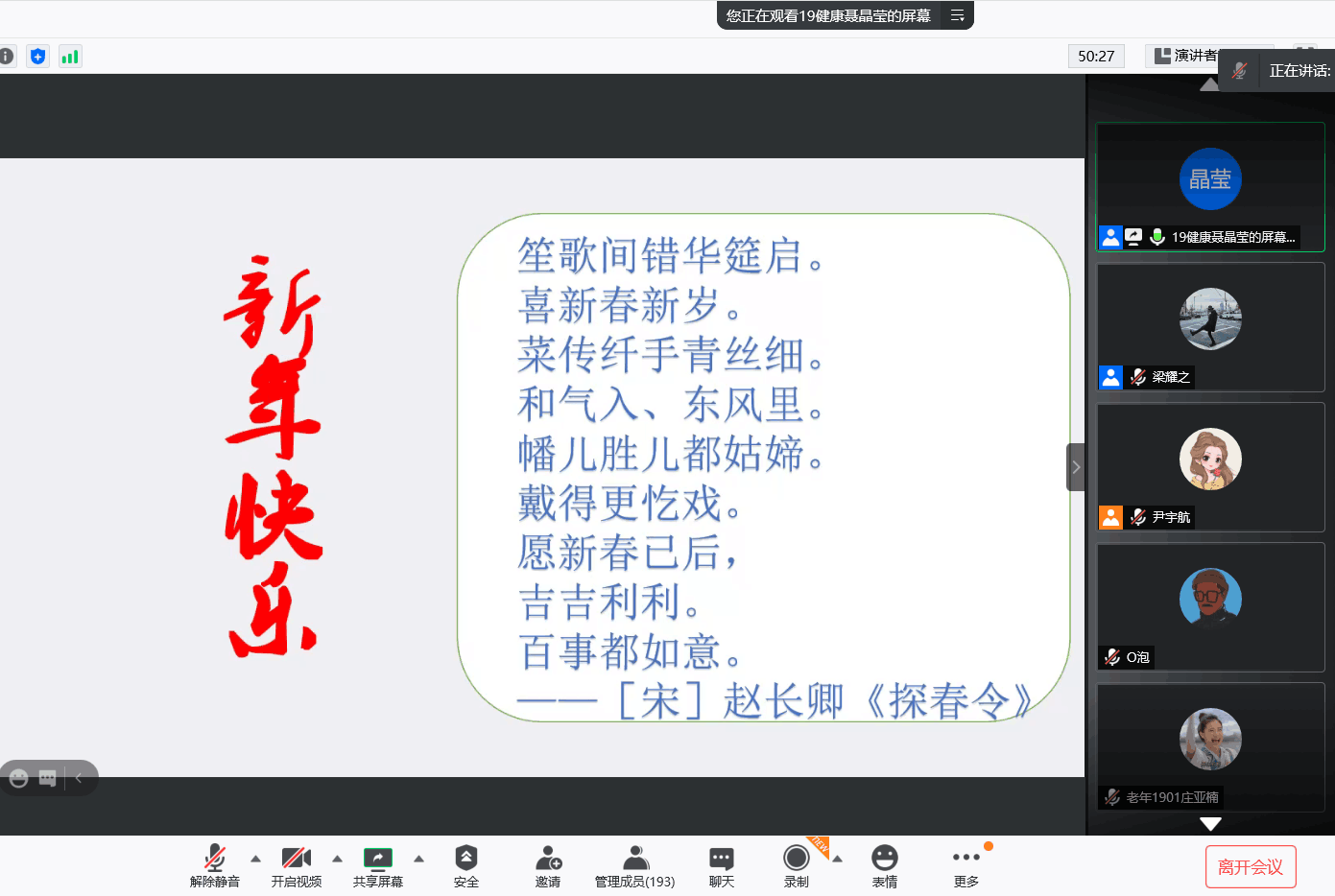Open 管理成员 participants list

coord(634,858)
